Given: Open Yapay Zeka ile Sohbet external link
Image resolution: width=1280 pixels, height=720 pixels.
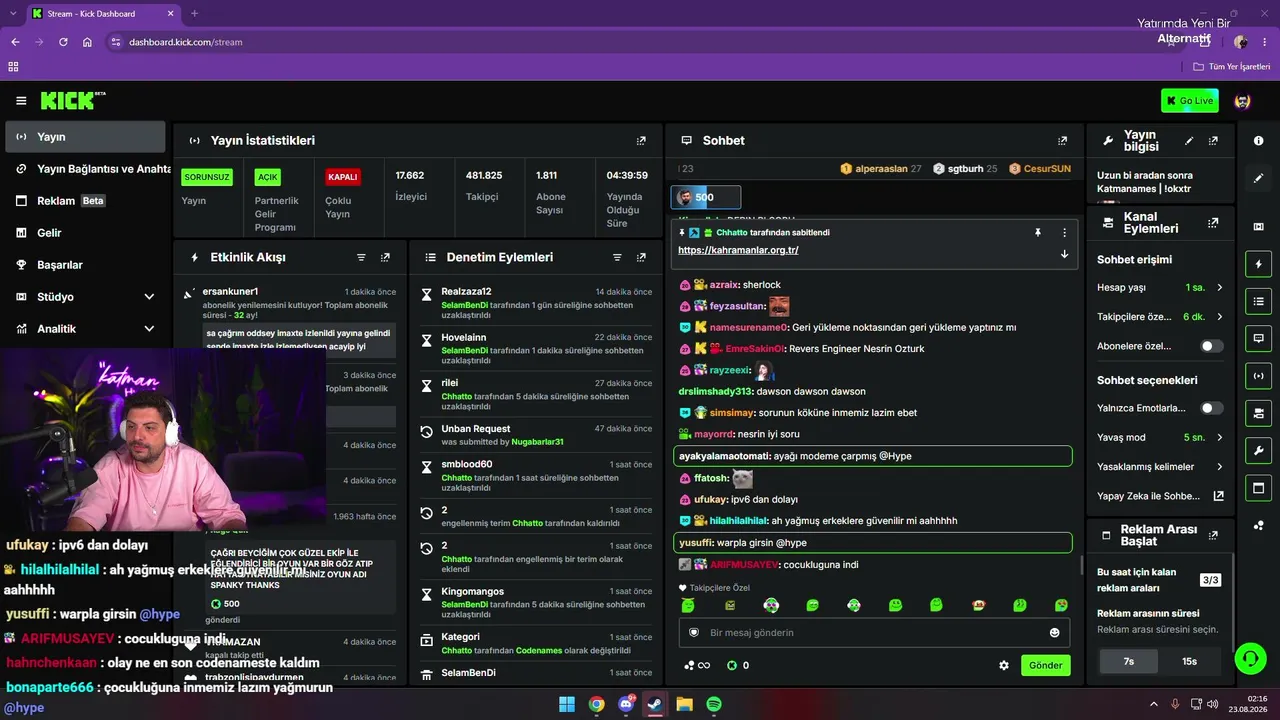Looking at the screenshot, I should tap(1219, 496).
